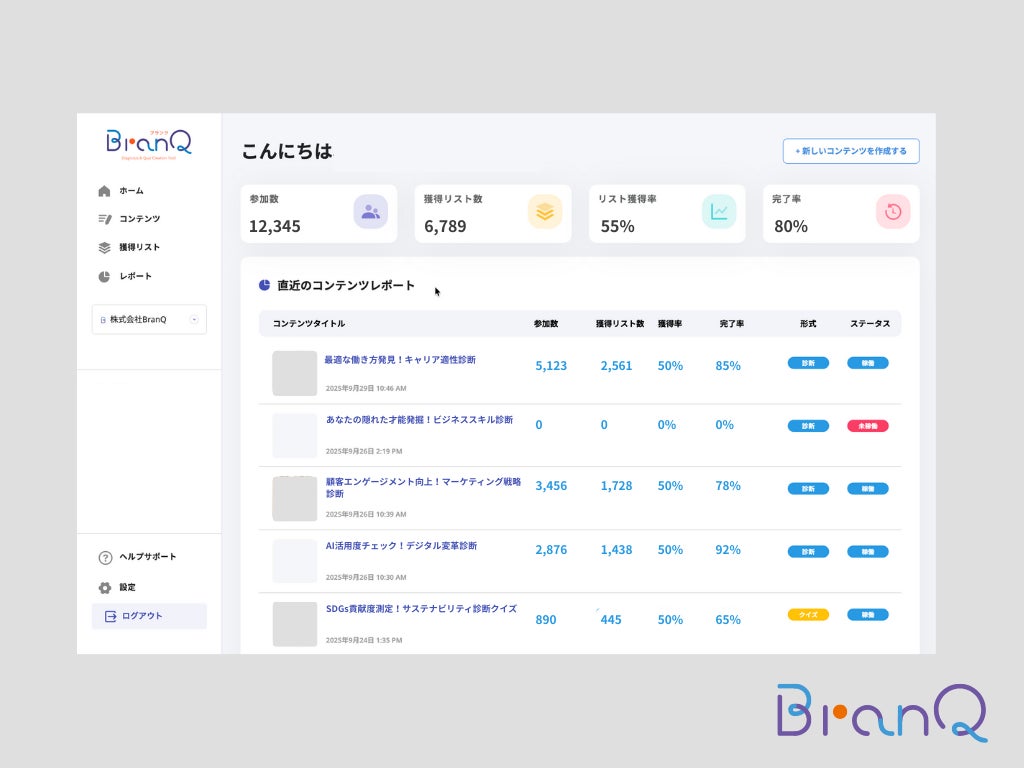Click the status badge in AI活用度チェック row

click(x=868, y=552)
